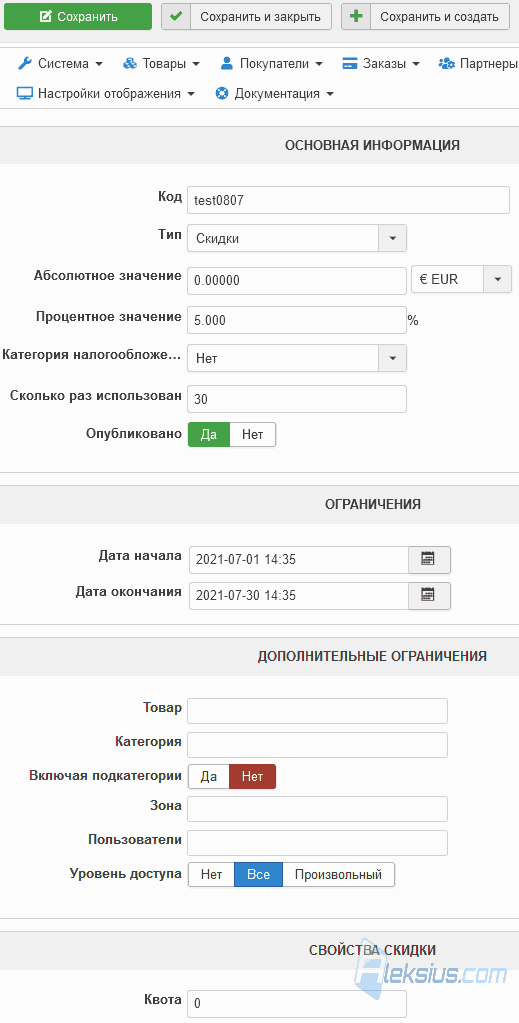Image resolution: width=519 pixels, height=1023 pixels.
Task: Click the person icon beside Покупатели
Action: pos(227,63)
